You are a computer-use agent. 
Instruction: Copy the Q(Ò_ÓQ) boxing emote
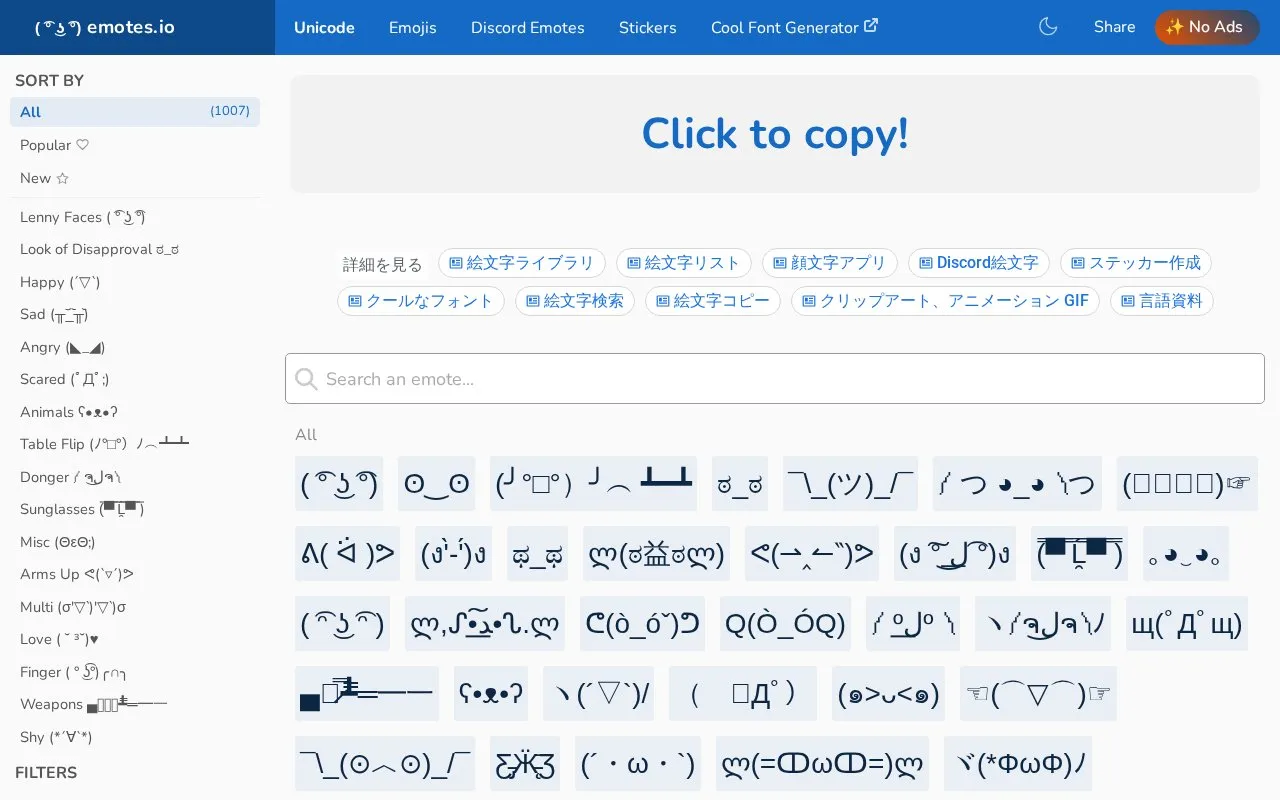tap(785, 624)
